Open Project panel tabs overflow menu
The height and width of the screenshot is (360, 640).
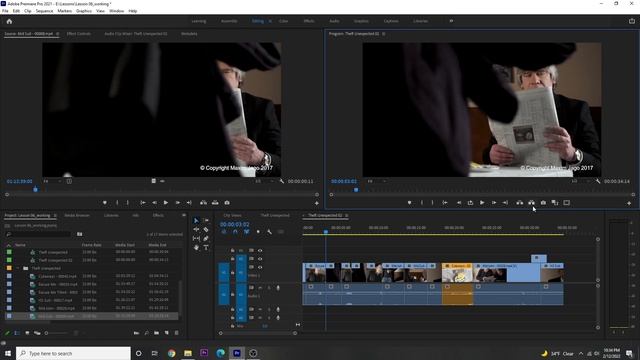pos(184,215)
